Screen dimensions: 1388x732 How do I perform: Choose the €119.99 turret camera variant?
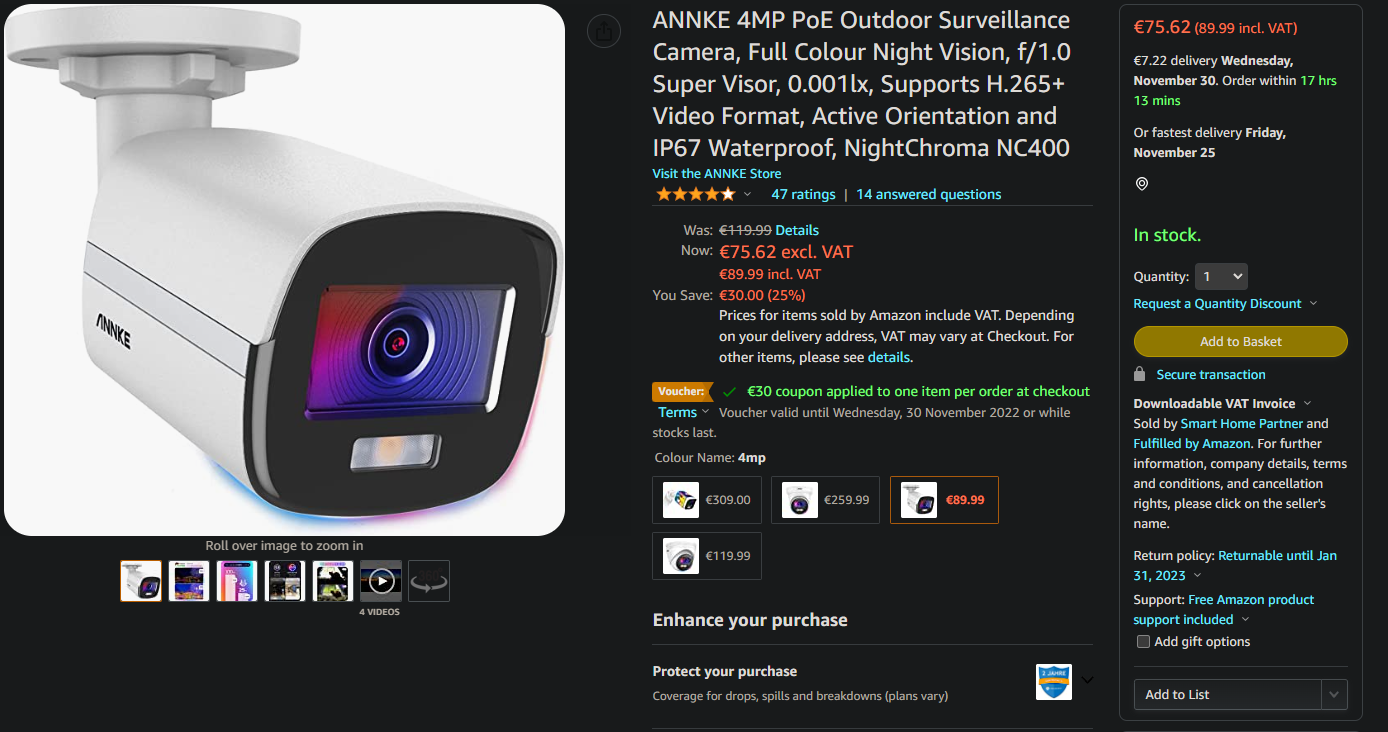[708, 556]
